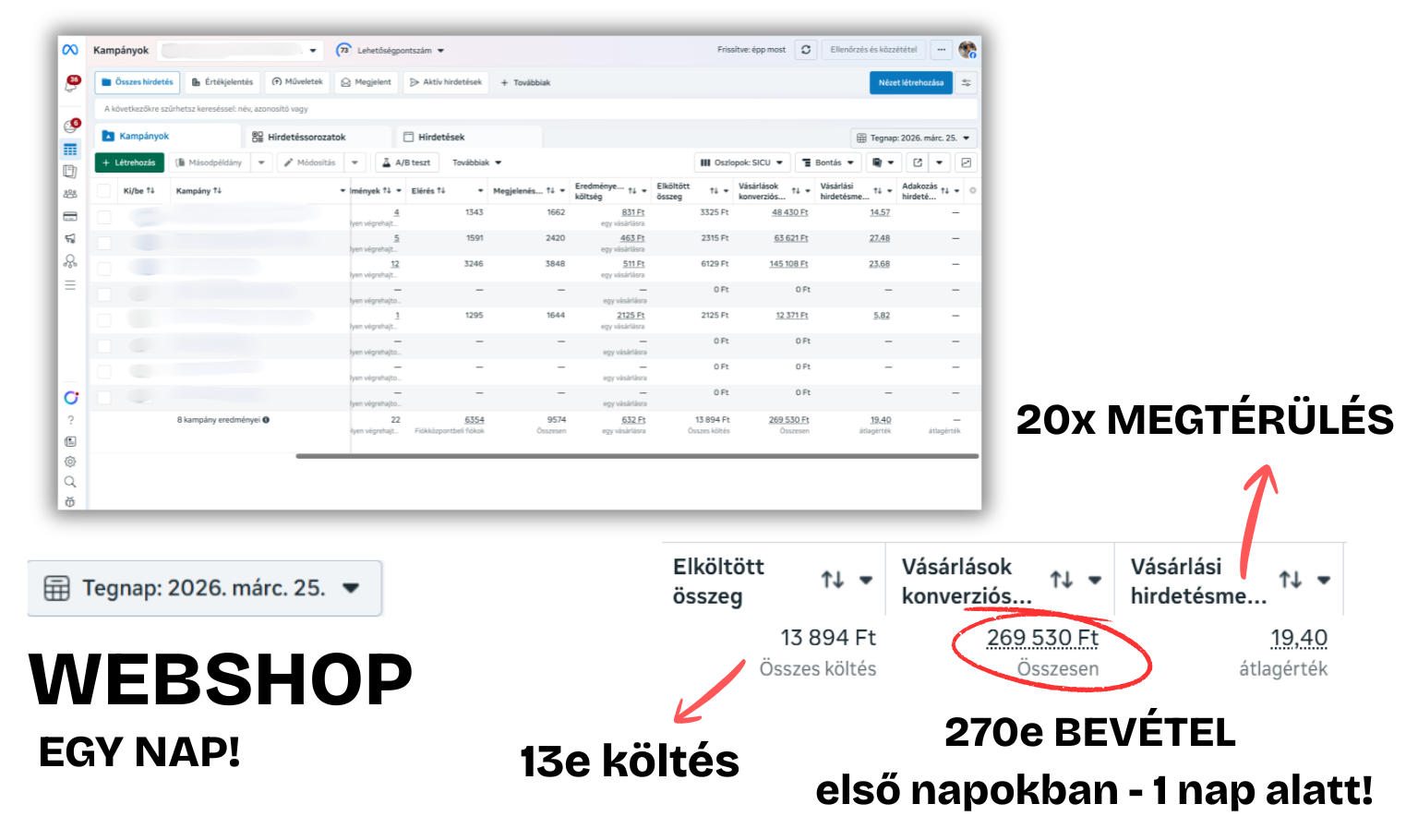Open the Audiences people icon in the sidebar
The width and height of the screenshot is (1418, 840).
tap(70, 194)
